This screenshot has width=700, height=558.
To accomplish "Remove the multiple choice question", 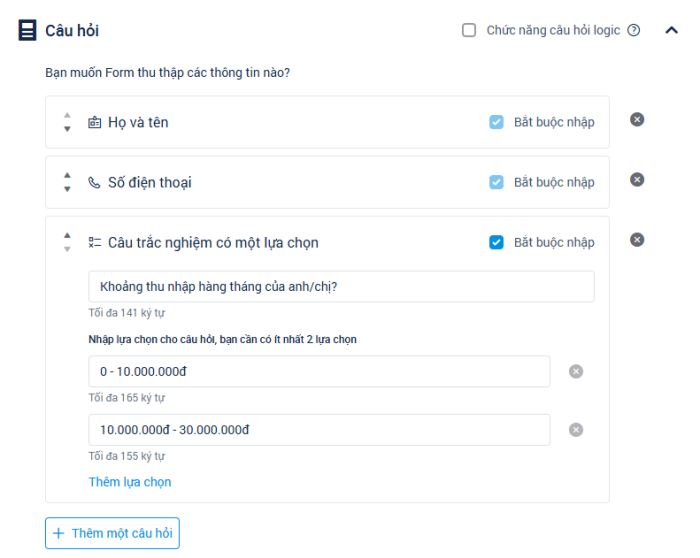I will (637, 240).
